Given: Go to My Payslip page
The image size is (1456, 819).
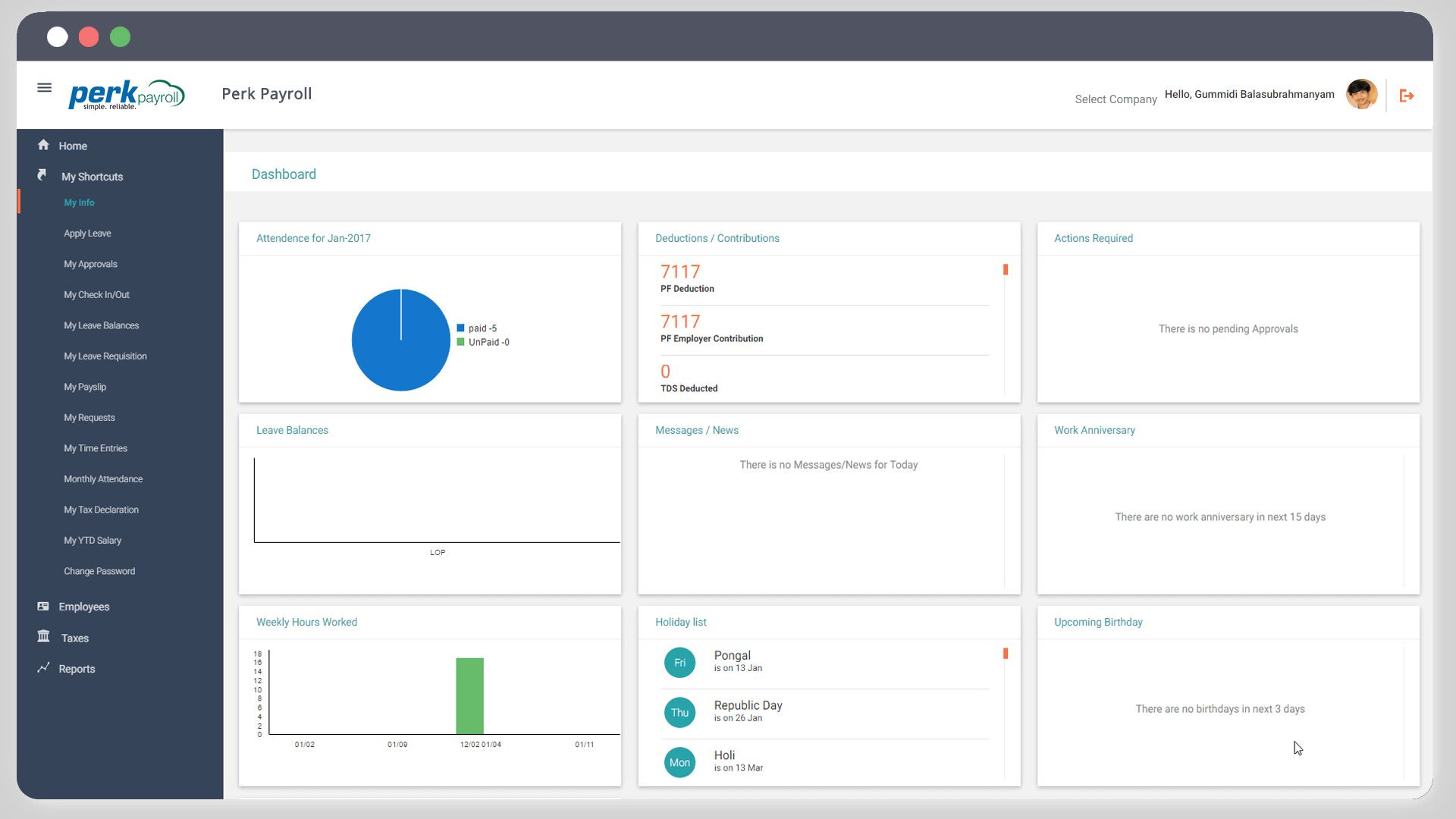Looking at the screenshot, I should click(85, 387).
